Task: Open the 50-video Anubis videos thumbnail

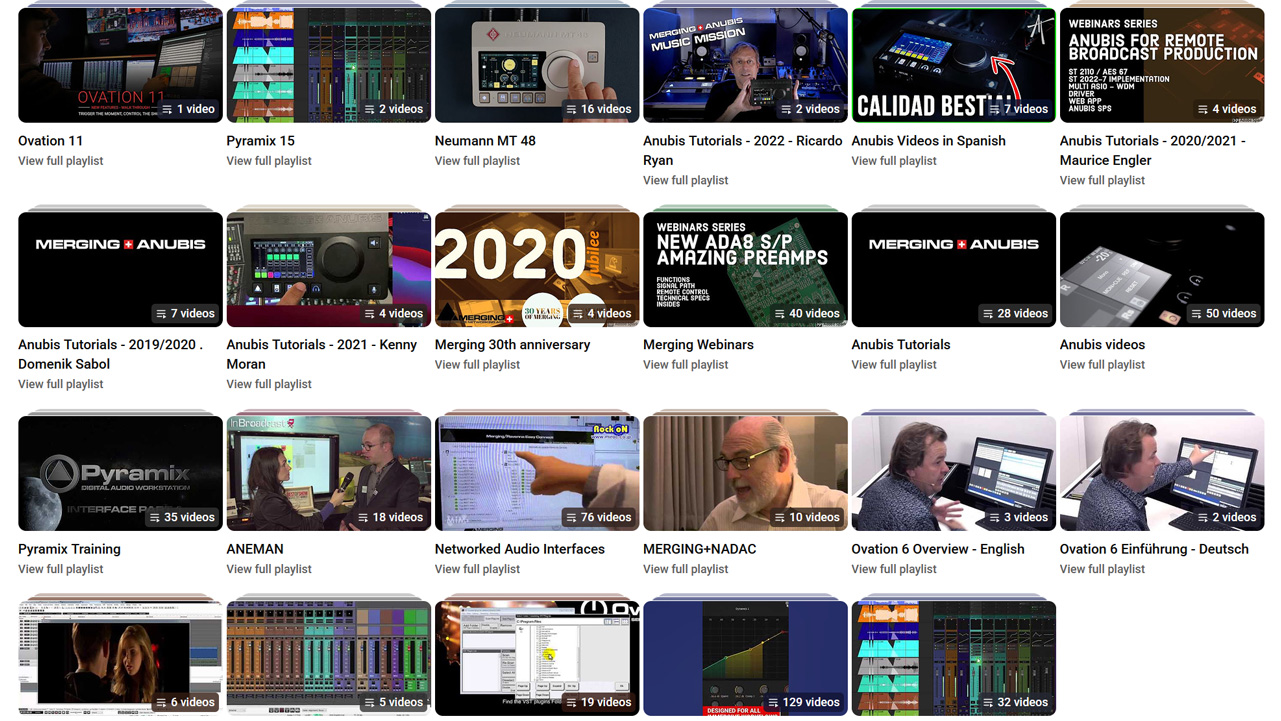Action: click(x=1162, y=269)
